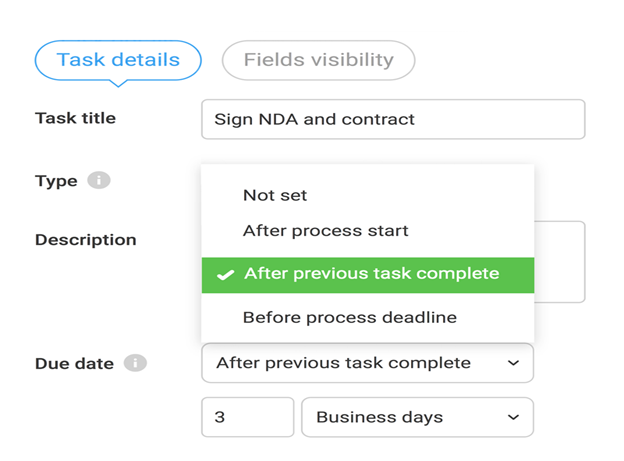Click the Due date field label

coord(74,364)
